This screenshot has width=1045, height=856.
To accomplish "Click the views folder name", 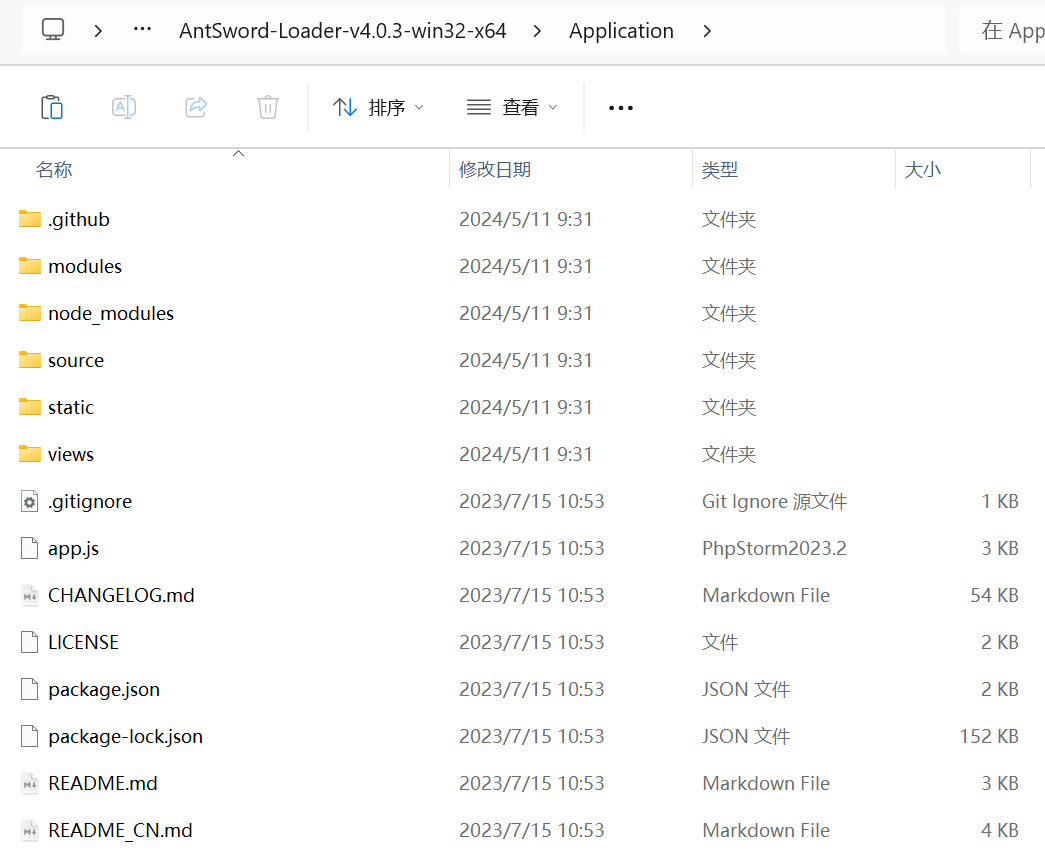I will pyautogui.click(x=71, y=455).
